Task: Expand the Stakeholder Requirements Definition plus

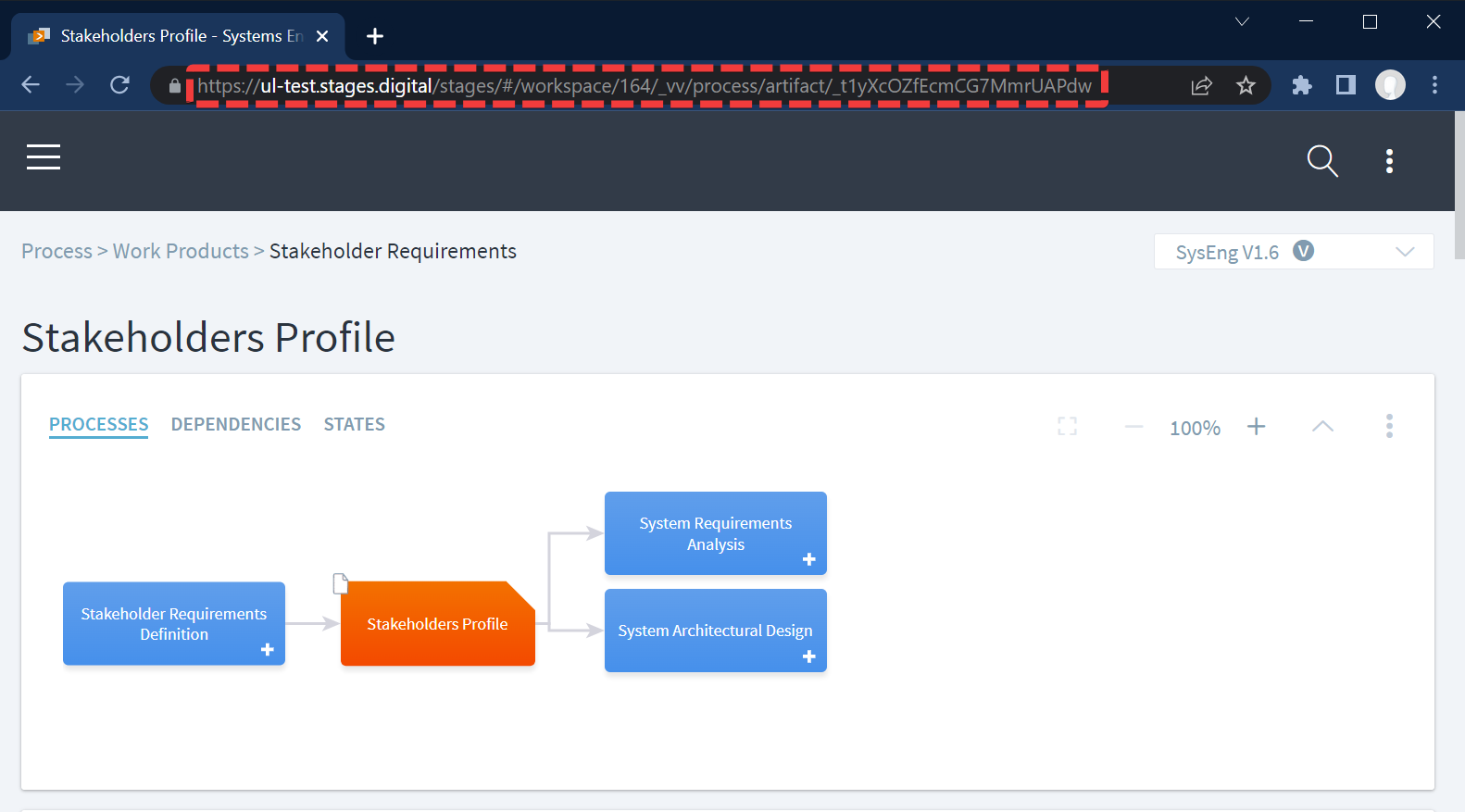Action: (268, 649)
